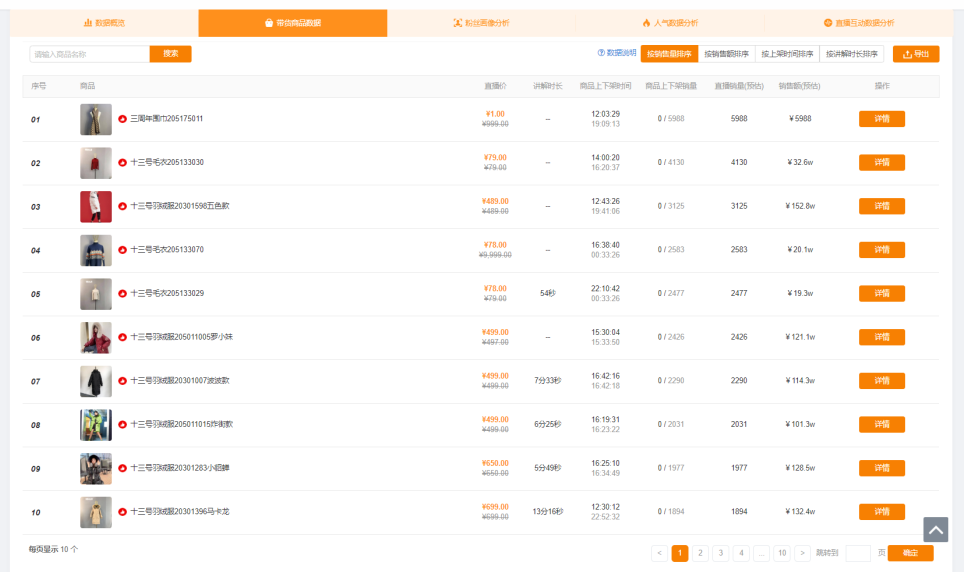964x572 pixels.
Task: Open 详情 for row 10 马卡龙
Action: (882, 512)
